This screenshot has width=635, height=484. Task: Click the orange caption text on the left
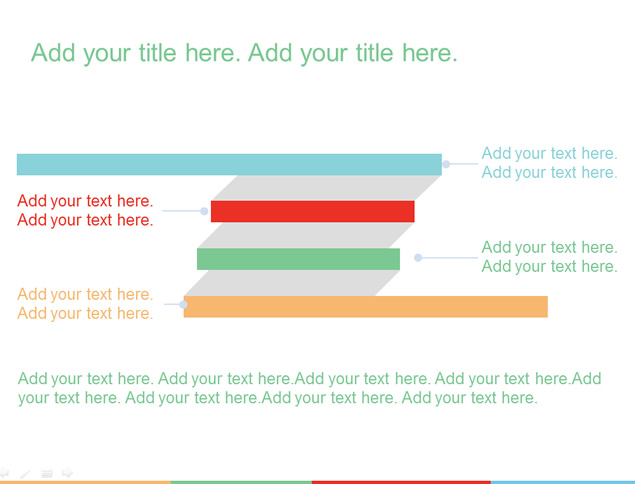(85, 304)
